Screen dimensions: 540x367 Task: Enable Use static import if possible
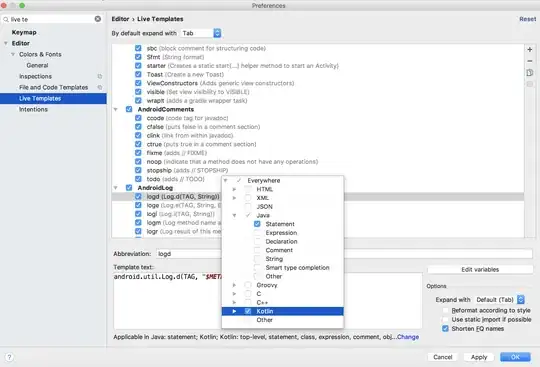tap(445, 319)
